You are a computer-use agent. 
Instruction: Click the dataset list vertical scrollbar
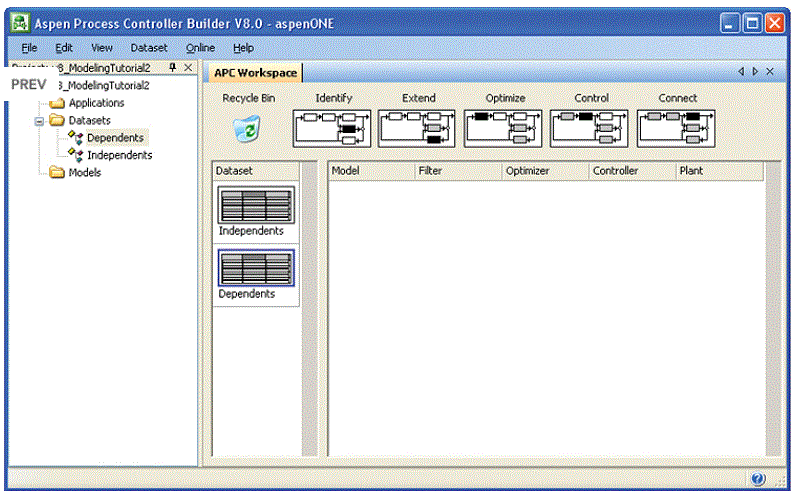(309, 309)
